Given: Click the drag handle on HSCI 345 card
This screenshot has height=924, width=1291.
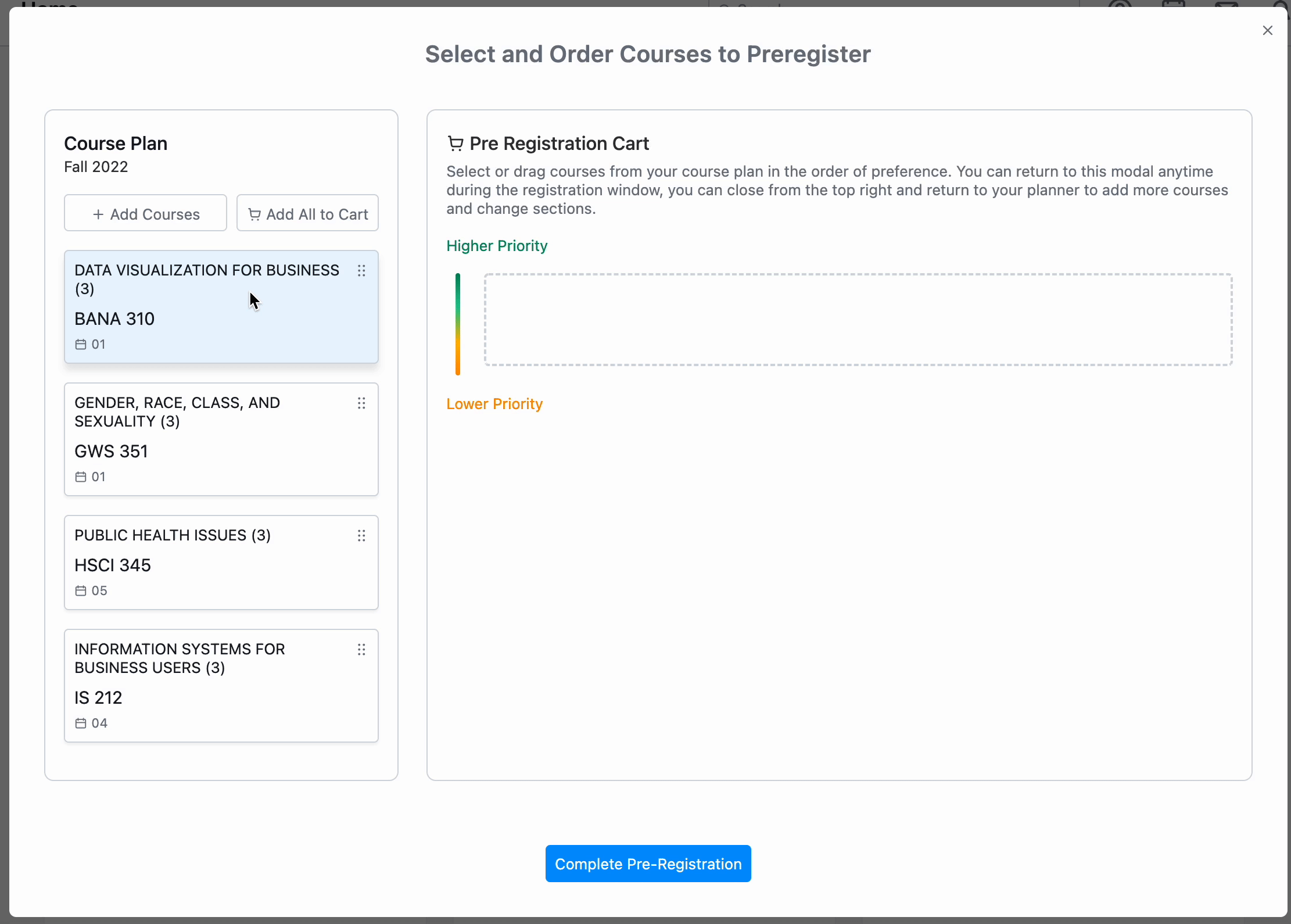Looking at the screenshot, I should [x=361, y=536].
